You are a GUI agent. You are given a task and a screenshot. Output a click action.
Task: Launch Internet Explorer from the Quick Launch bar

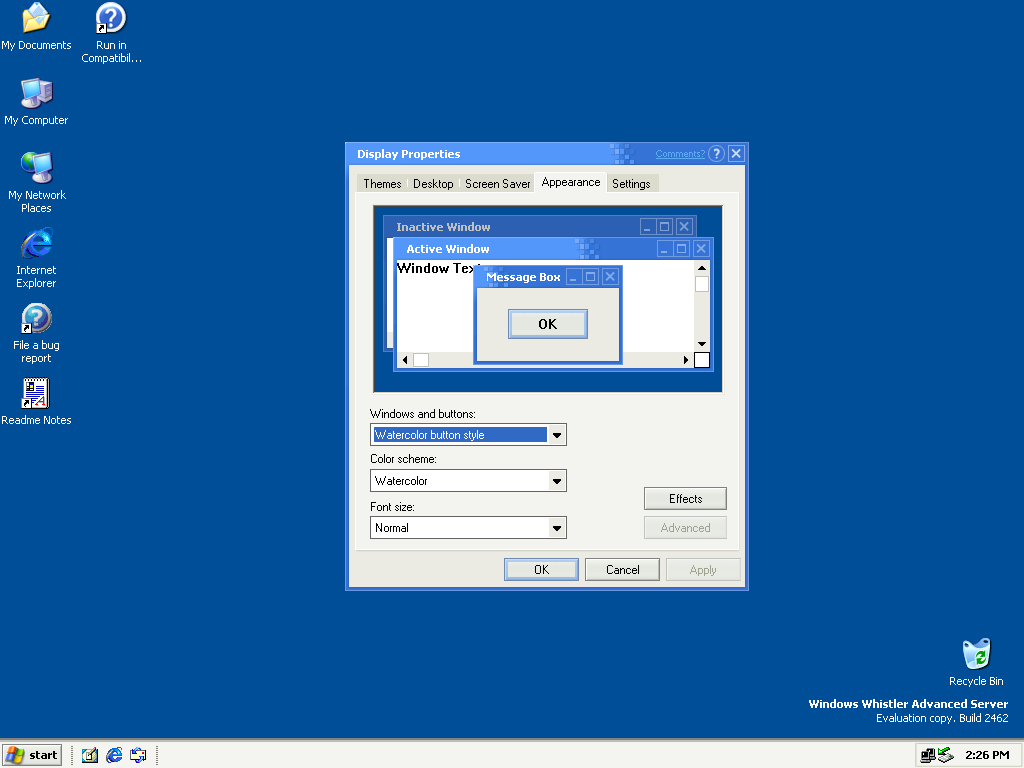pos(114,755)
